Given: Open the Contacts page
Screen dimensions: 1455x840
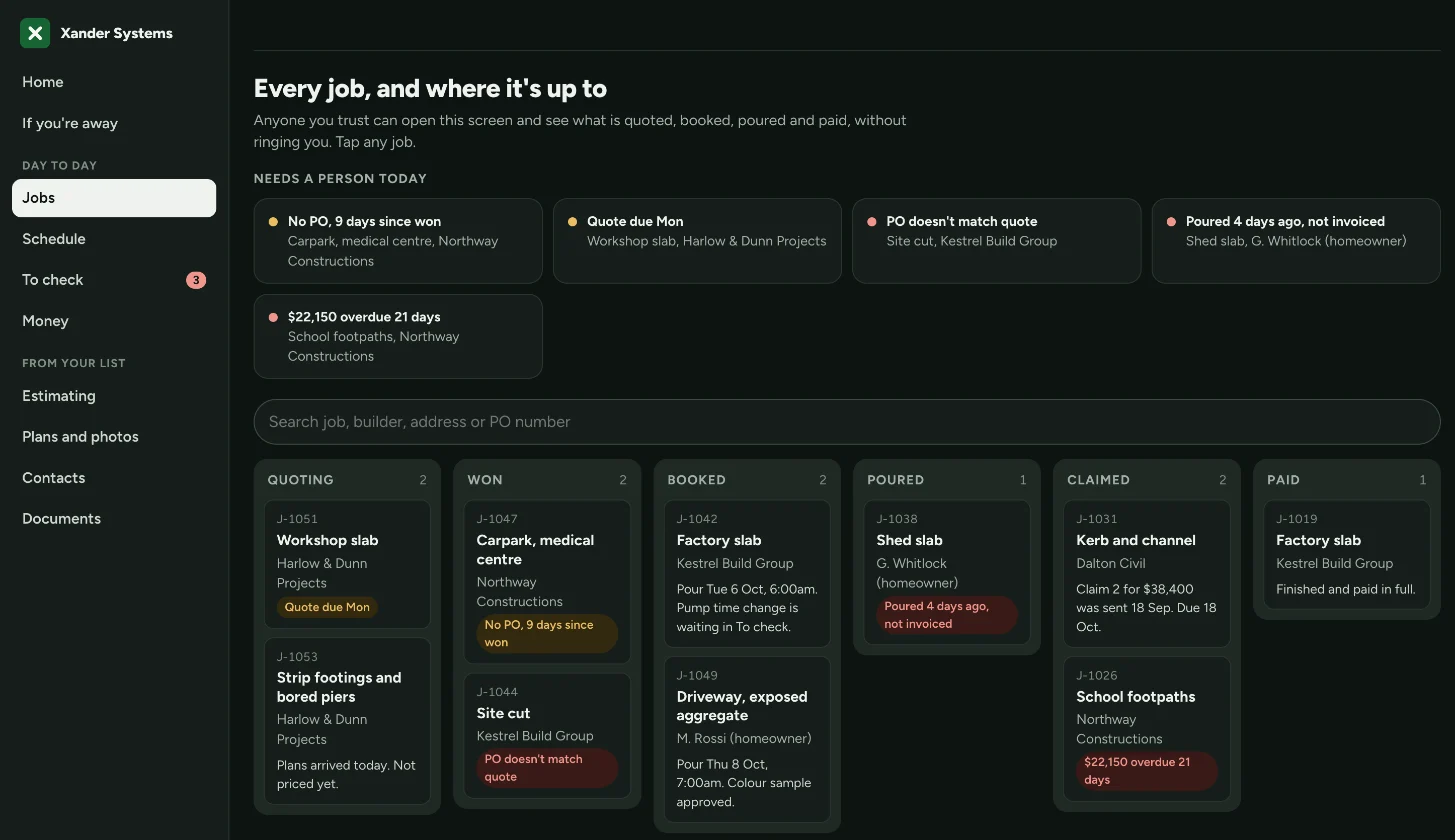Looking at the screenshot, I should (x=114, y=478).
